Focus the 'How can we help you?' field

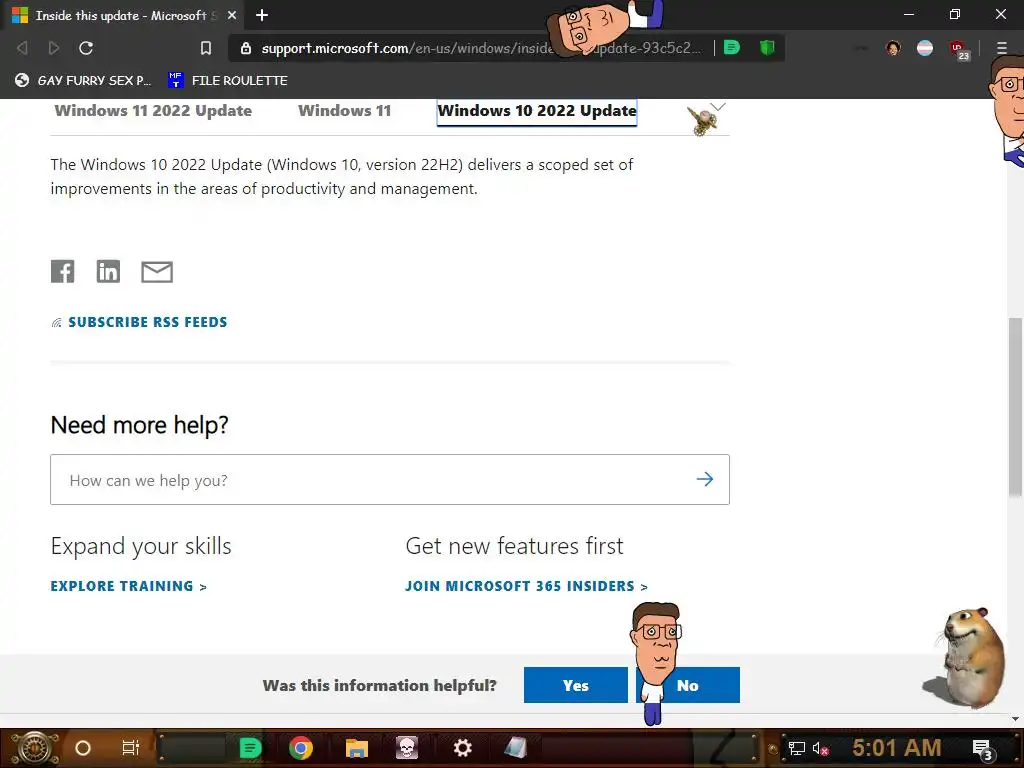390,479
